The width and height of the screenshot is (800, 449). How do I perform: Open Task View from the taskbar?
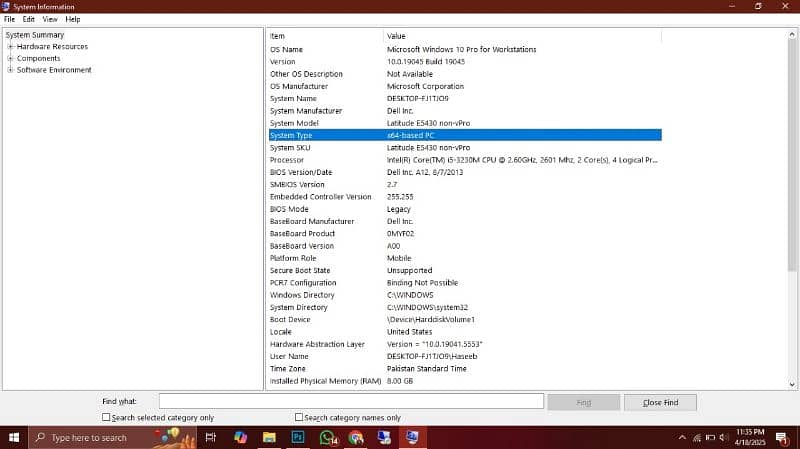coord(210,437)
